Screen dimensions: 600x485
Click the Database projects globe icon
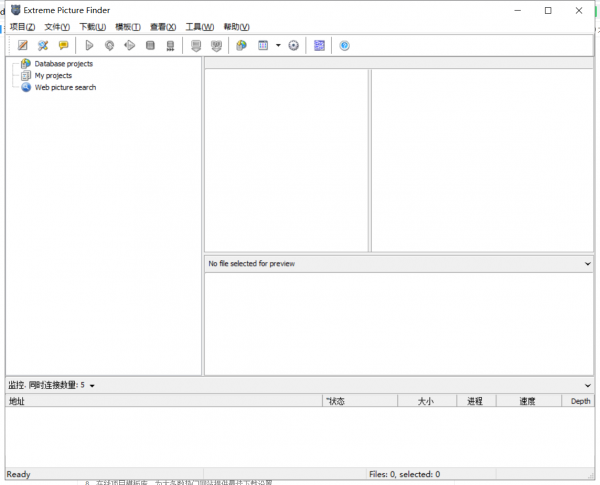(26, 63)
